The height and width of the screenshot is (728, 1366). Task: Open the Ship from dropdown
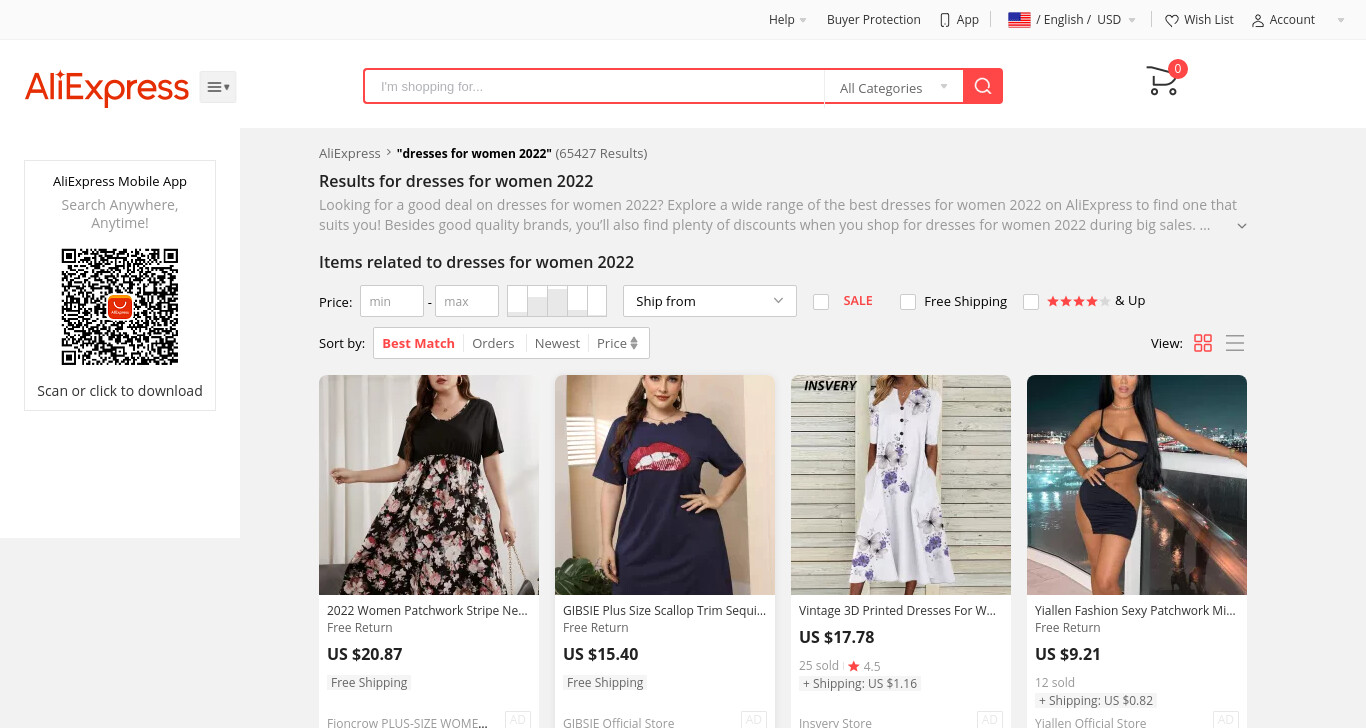(x=709, y=301)
